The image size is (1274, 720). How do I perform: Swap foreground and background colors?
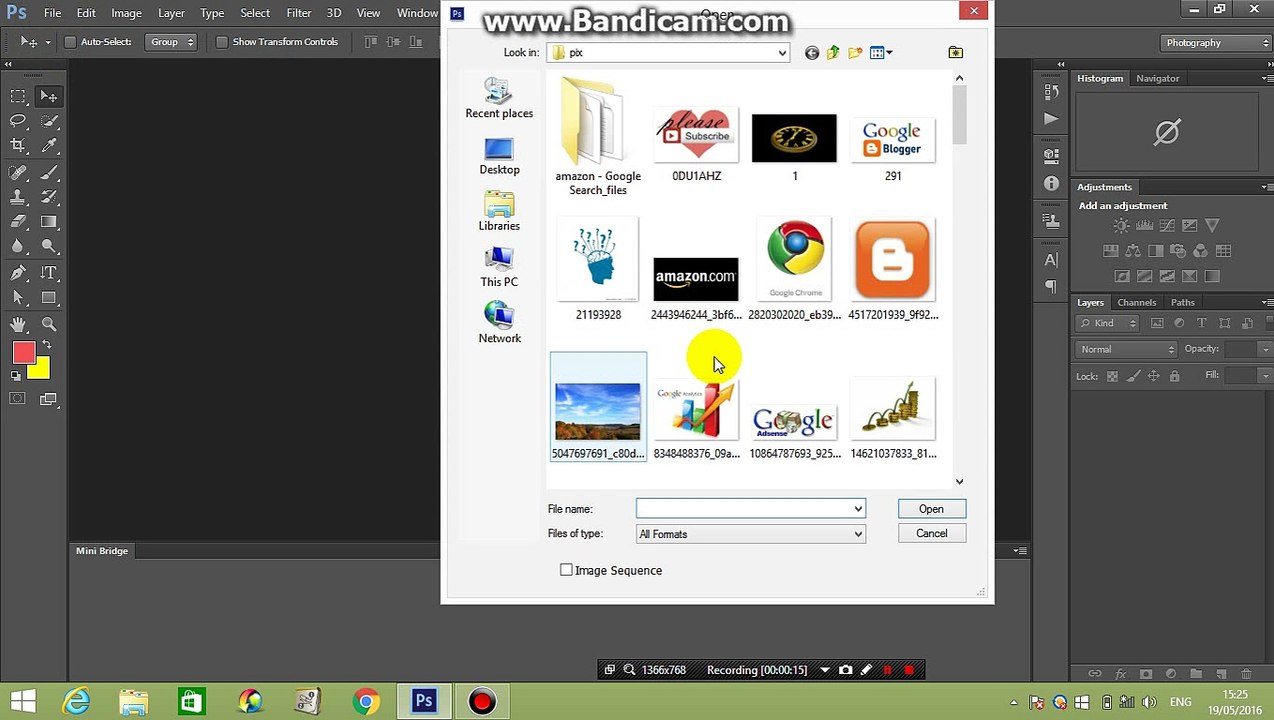[x=46, y=344]
